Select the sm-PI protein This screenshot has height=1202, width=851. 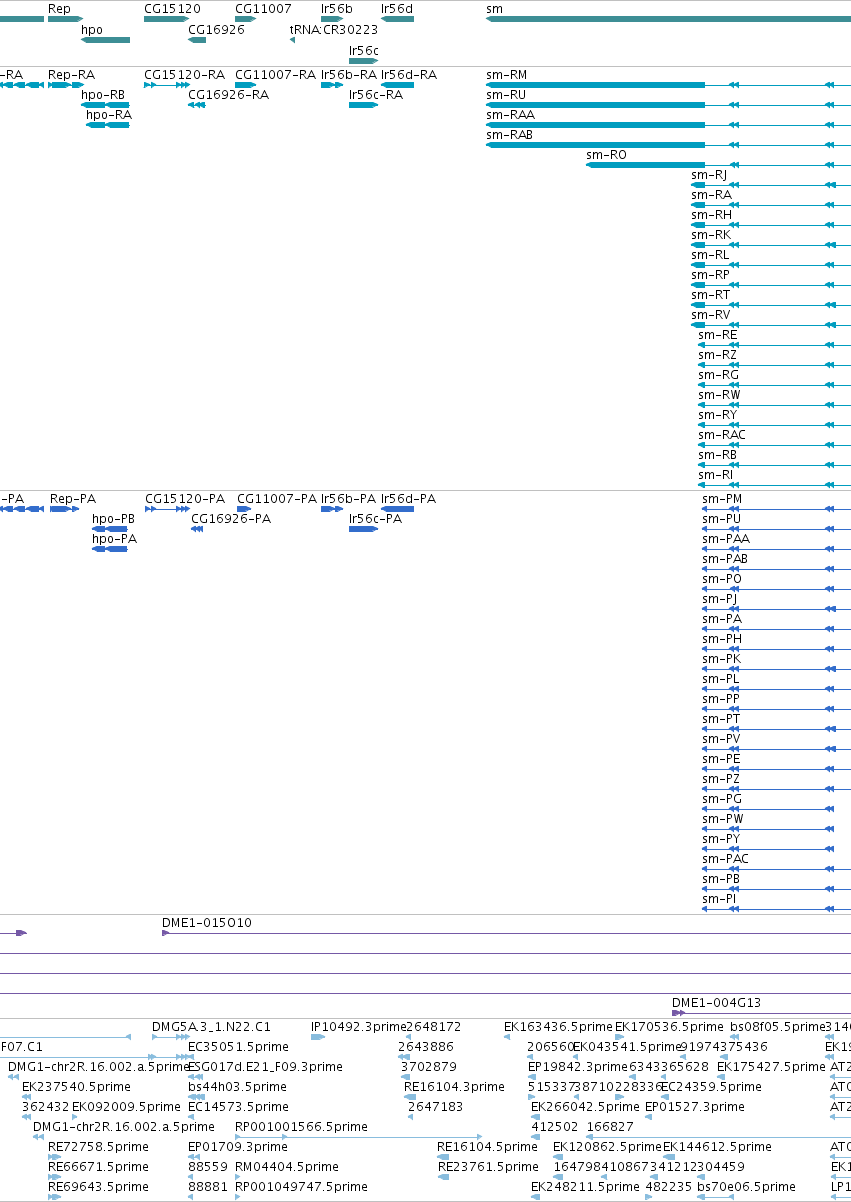point(776,909)
